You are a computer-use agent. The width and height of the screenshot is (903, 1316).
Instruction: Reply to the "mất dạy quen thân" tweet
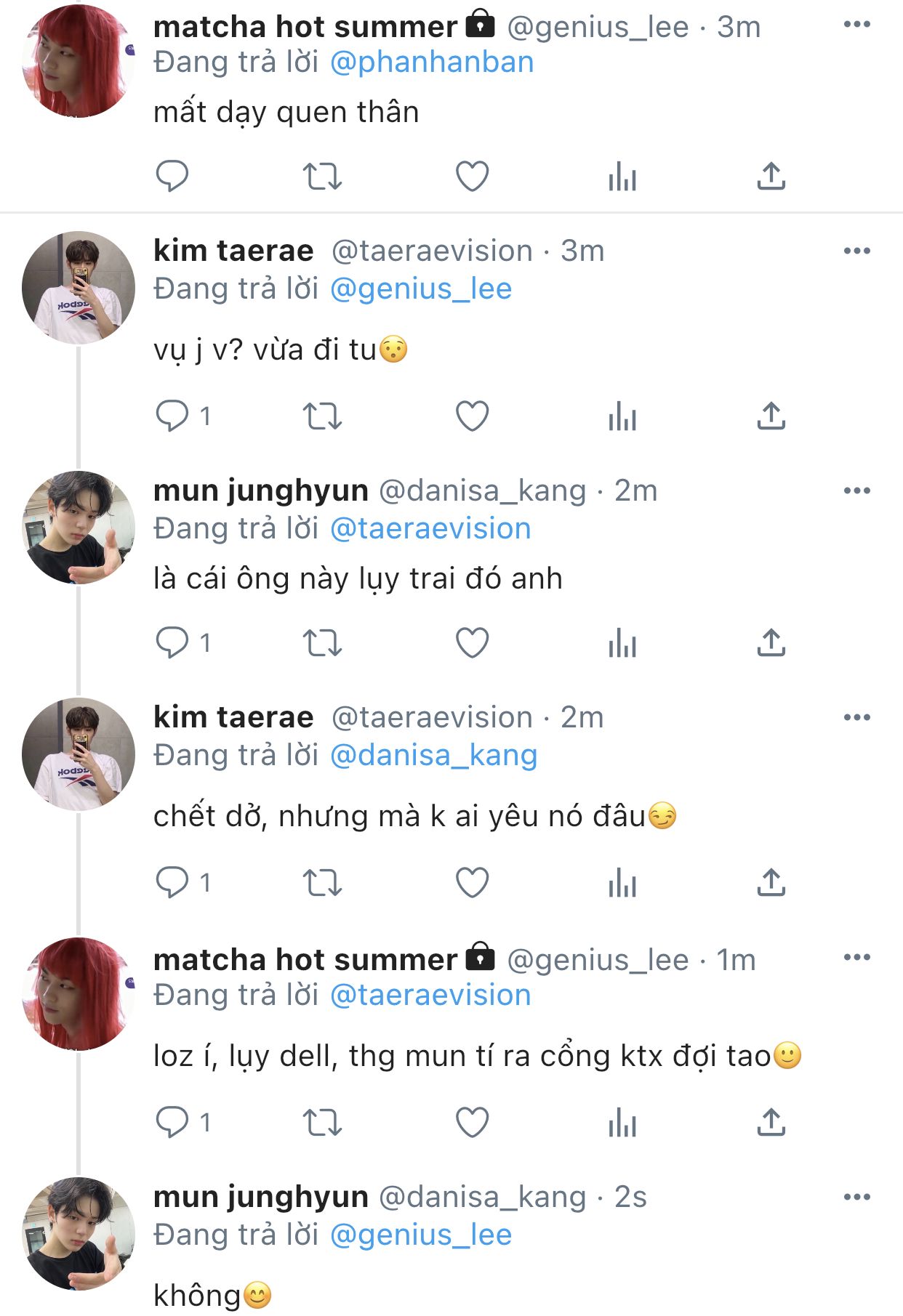click(172, 177)
